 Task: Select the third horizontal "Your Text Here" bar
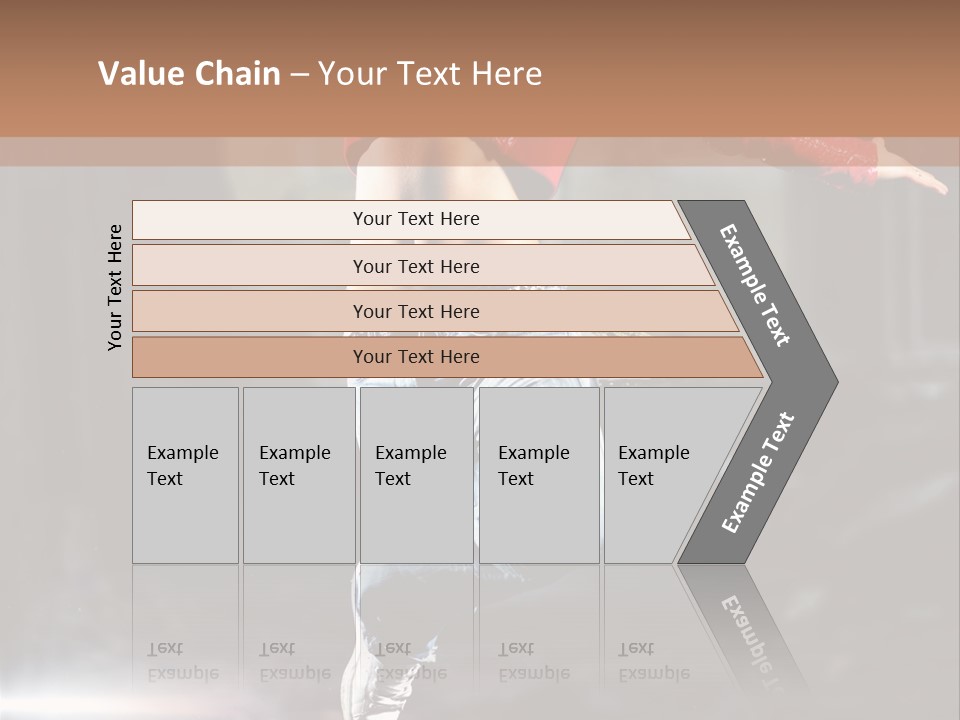pos(415,311)
